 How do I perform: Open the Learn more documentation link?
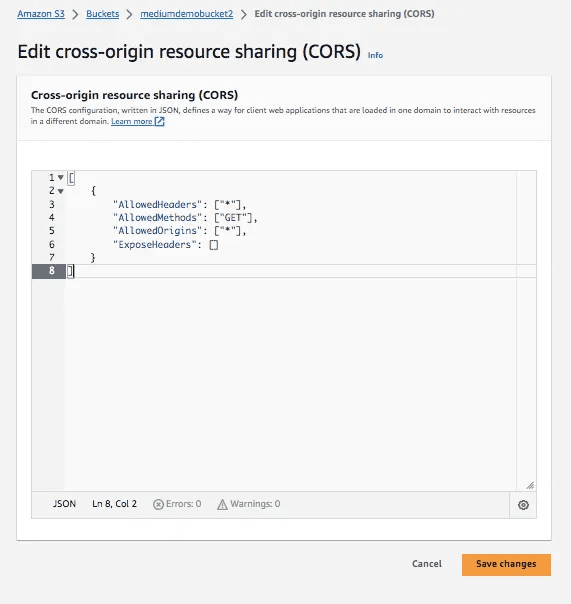pyautogui.click(x=132, y=121)
